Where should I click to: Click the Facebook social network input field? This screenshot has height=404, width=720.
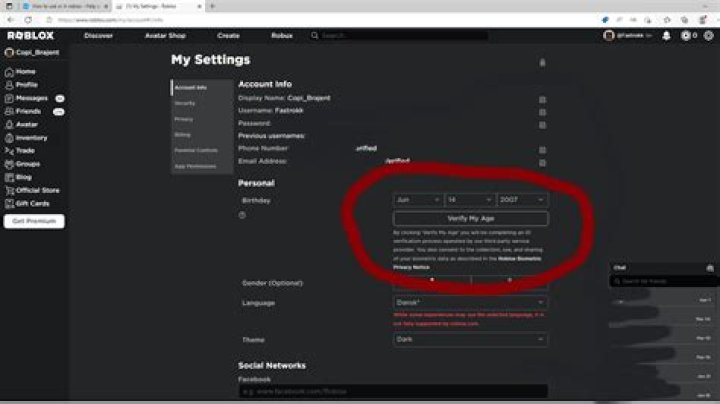click(392, 393)
